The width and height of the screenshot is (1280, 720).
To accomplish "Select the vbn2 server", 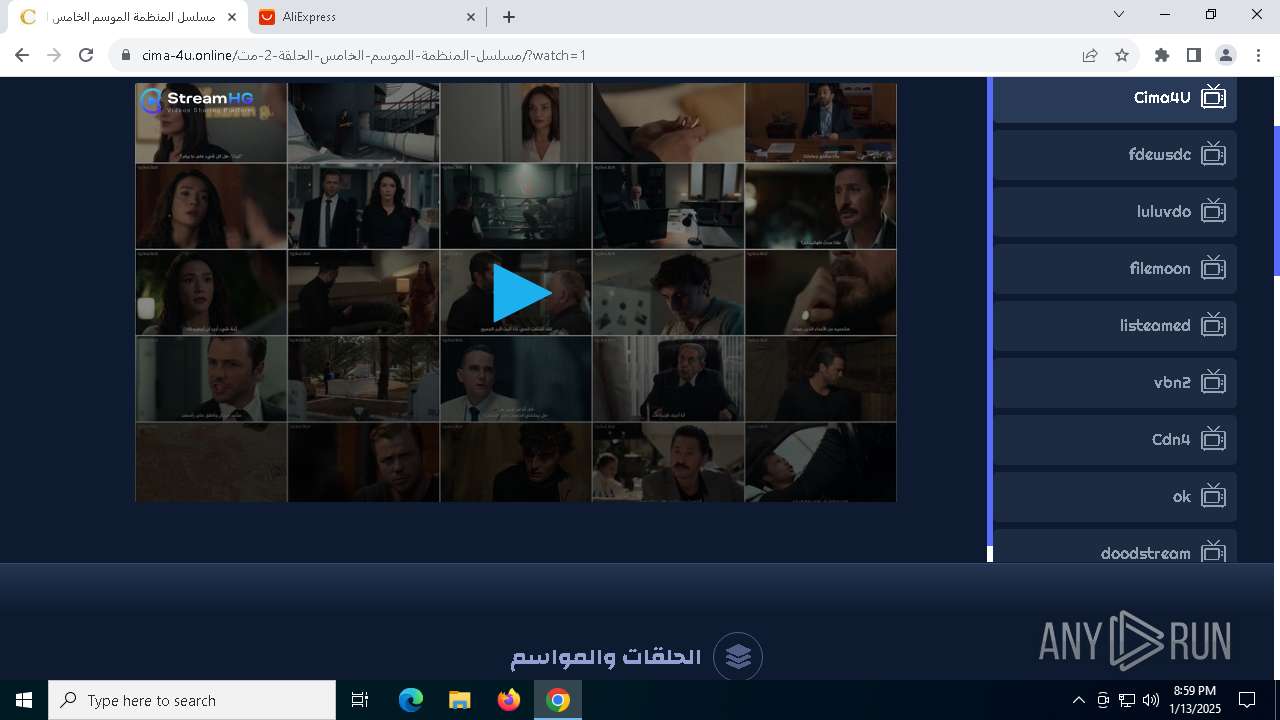I will [x=1115, y=383].
